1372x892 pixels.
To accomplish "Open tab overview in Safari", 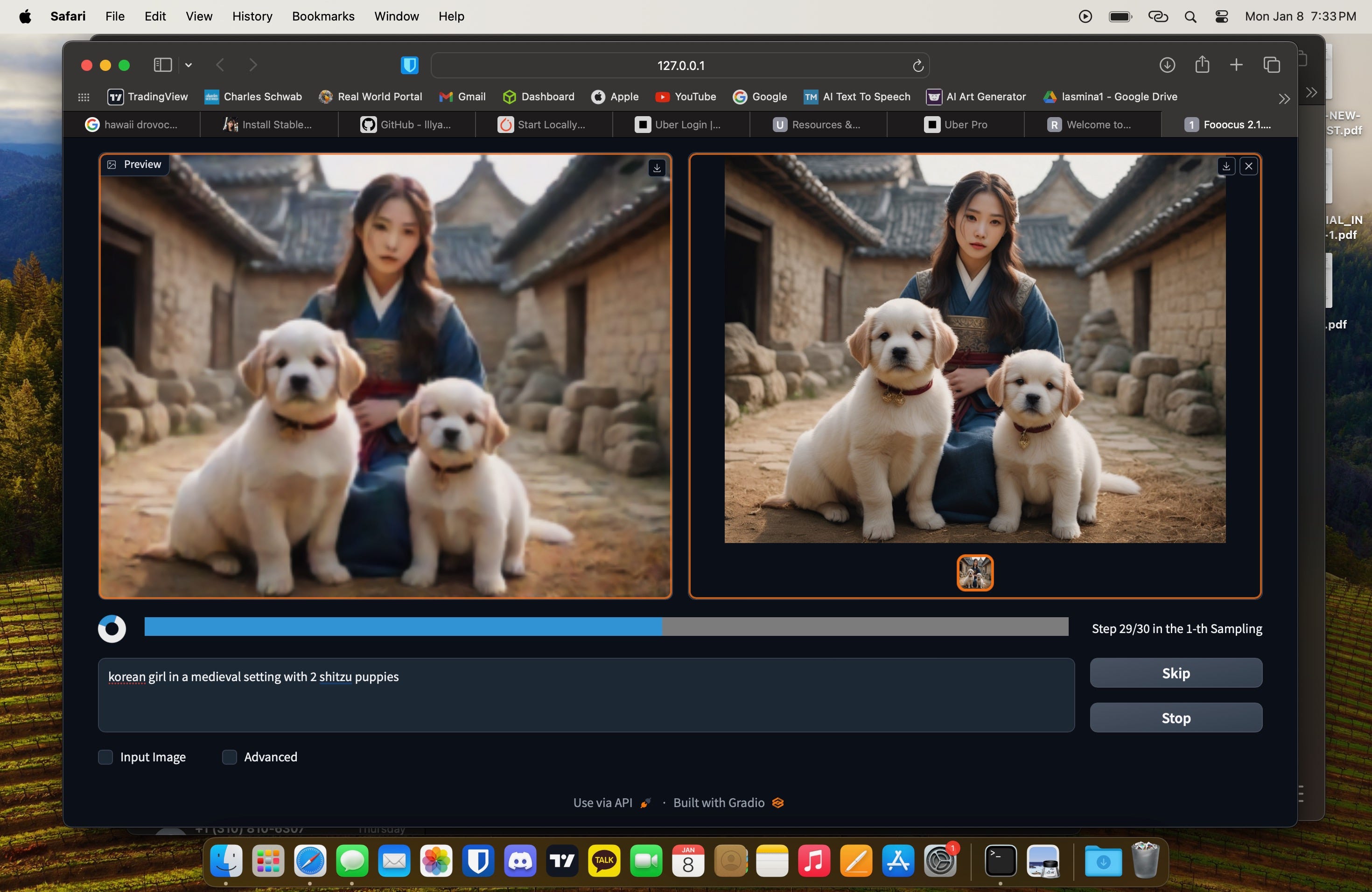I will (x=1271, y=64).
